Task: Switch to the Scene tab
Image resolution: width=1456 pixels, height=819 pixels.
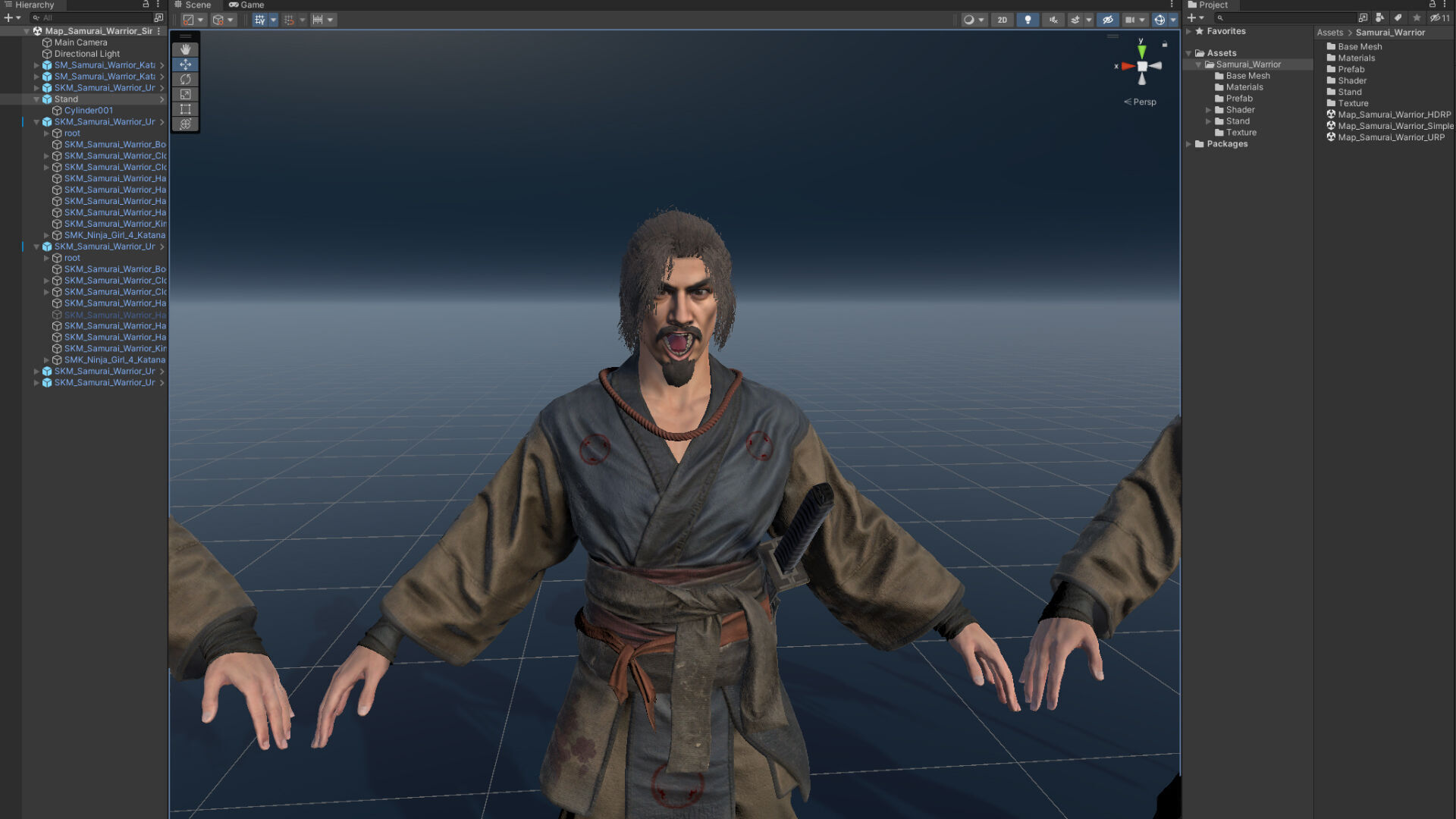Action: 193,5
